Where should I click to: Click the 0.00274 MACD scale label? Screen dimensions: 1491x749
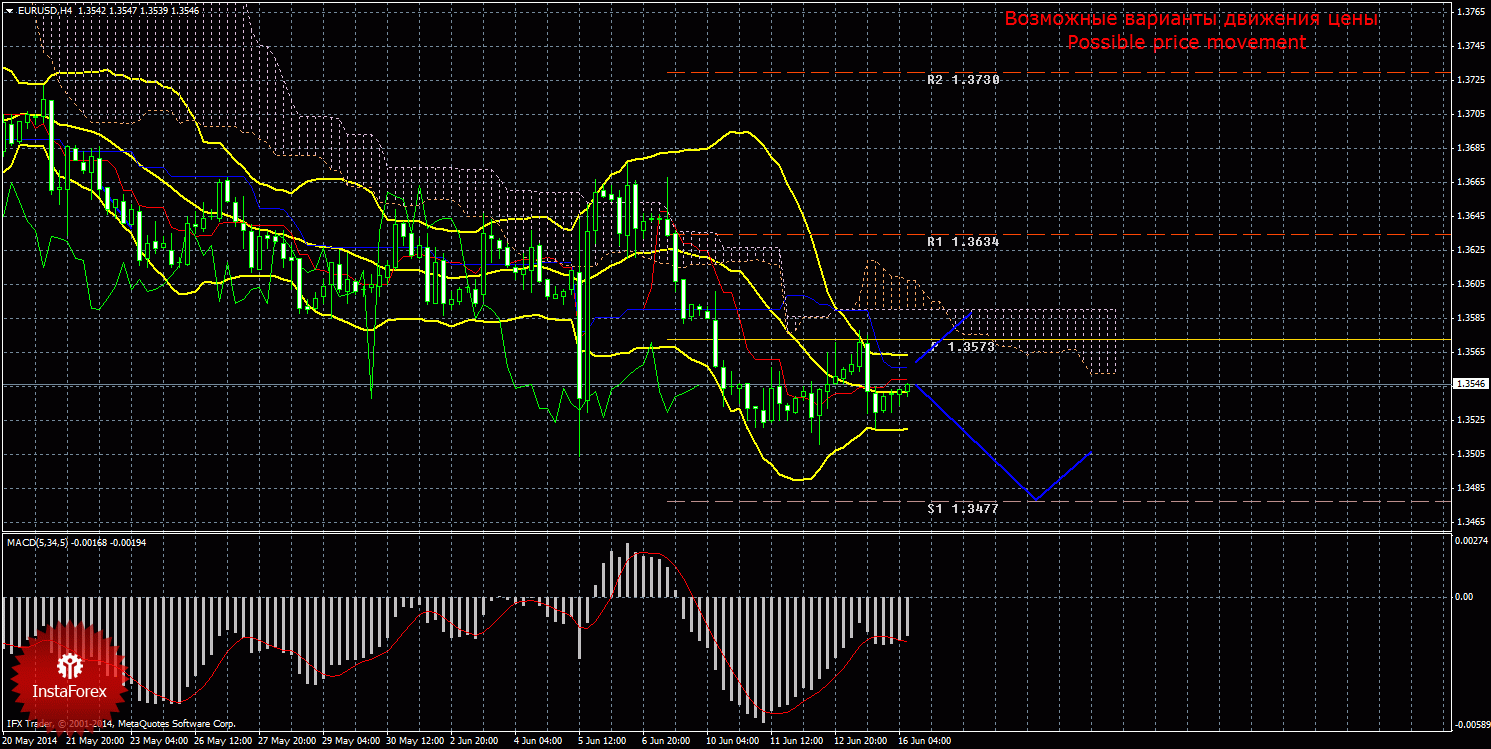1469,540
